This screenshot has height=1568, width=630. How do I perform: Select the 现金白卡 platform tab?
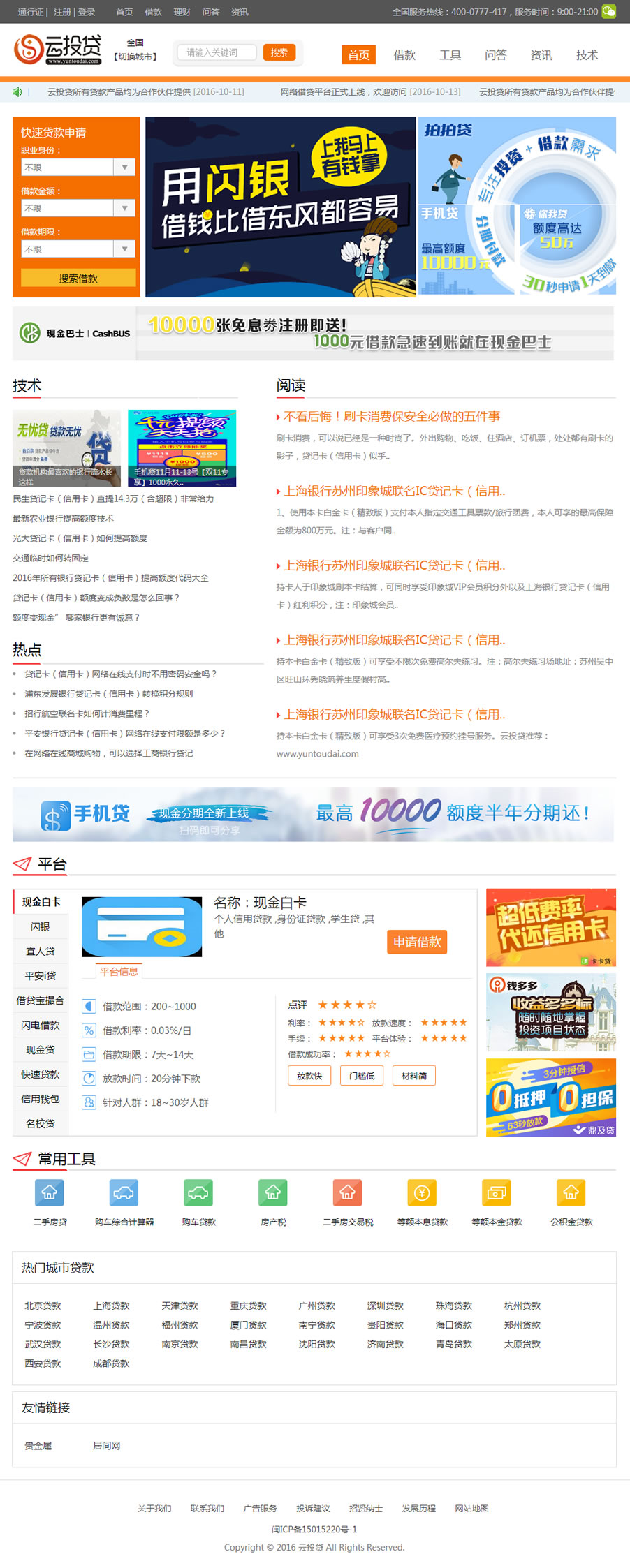click(x=41, y=902)
